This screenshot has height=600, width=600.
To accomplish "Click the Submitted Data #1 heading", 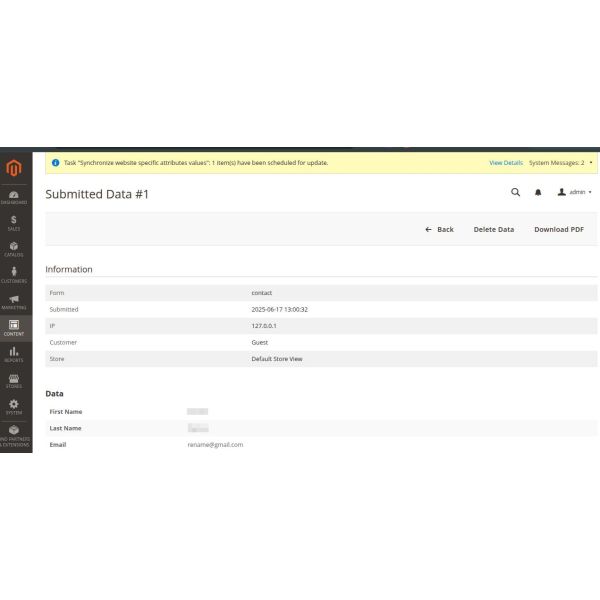I will coord(97,194).
